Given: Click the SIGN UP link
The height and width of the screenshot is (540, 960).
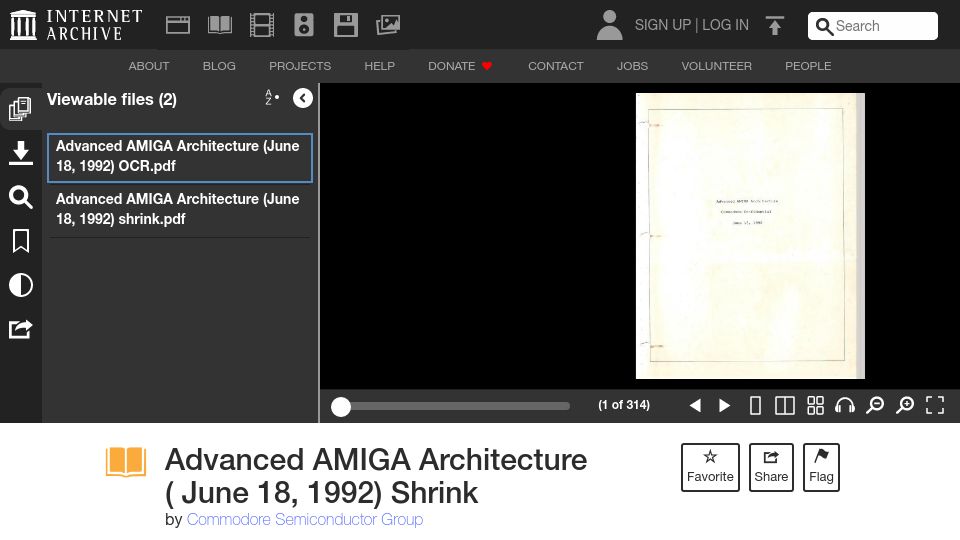Looking at the screenshot, I should [x=662, y=25].
